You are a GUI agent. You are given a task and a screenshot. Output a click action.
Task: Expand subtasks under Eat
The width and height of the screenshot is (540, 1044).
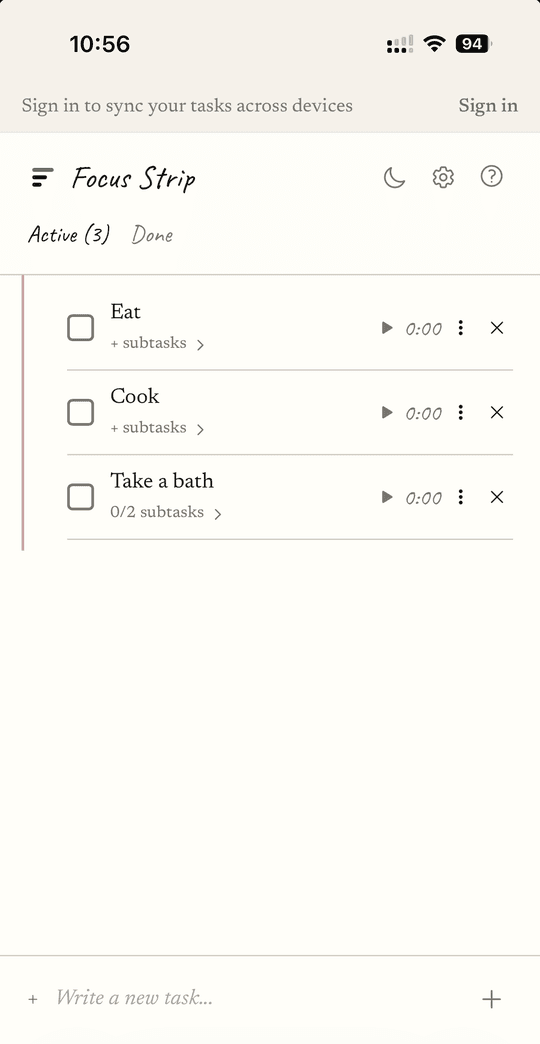[x=157, y=344]
